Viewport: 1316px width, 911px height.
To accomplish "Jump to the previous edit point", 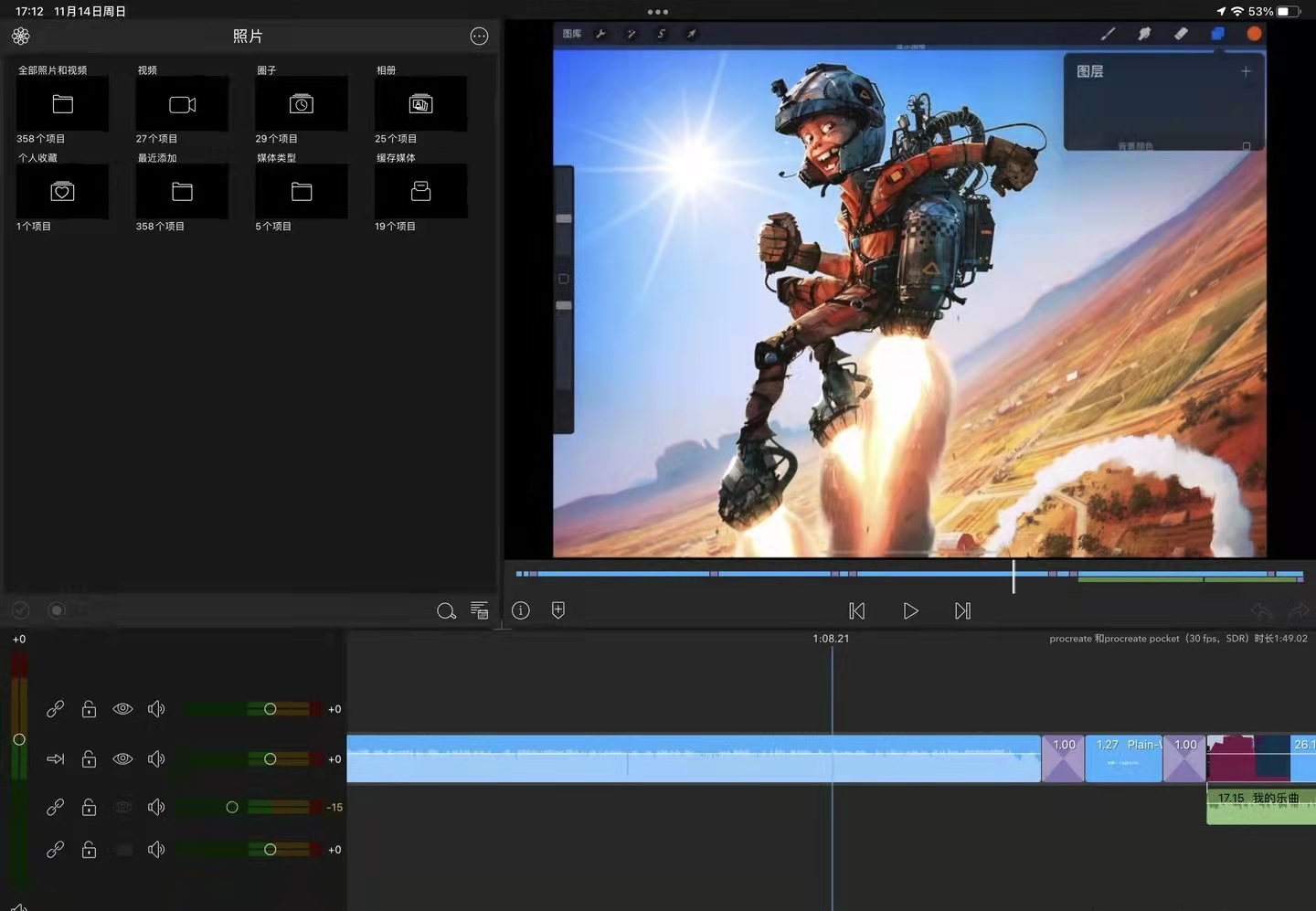I will click(856, 610).
